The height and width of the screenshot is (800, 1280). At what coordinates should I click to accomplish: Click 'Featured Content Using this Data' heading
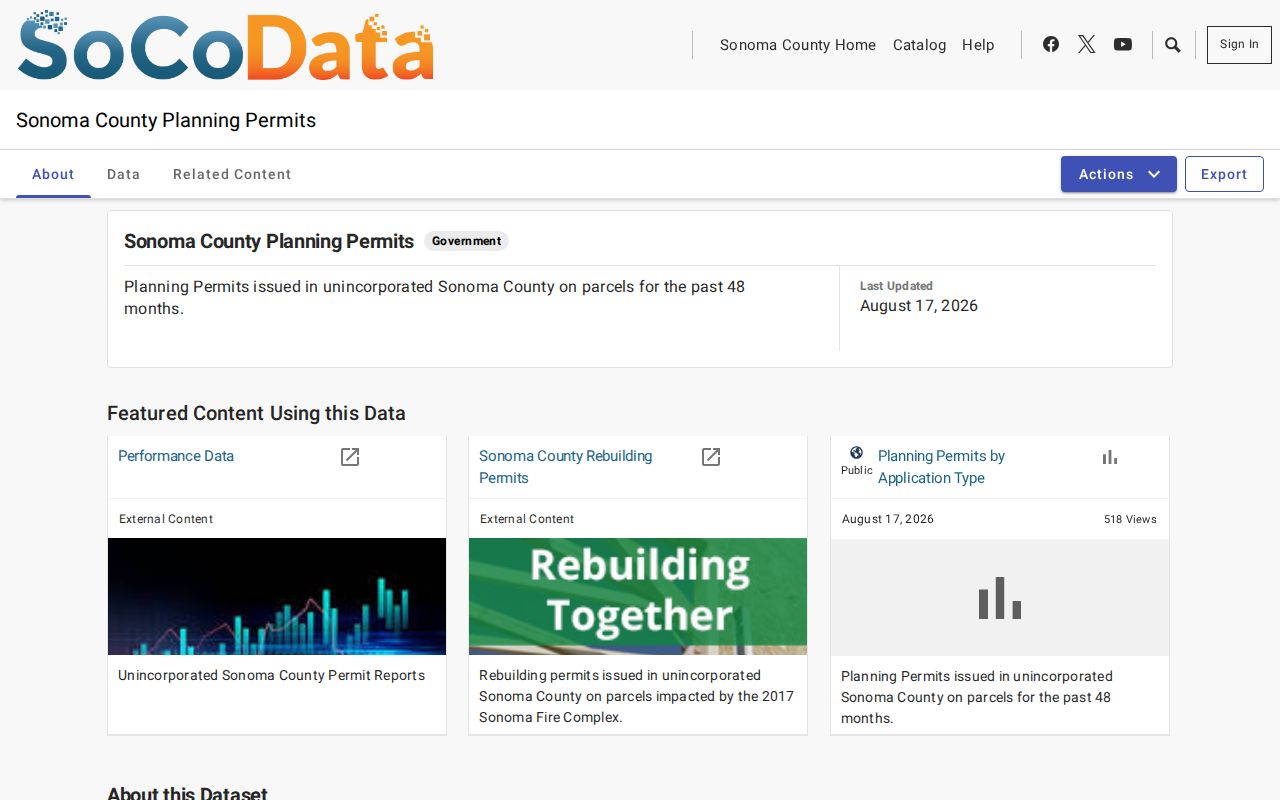256,413
